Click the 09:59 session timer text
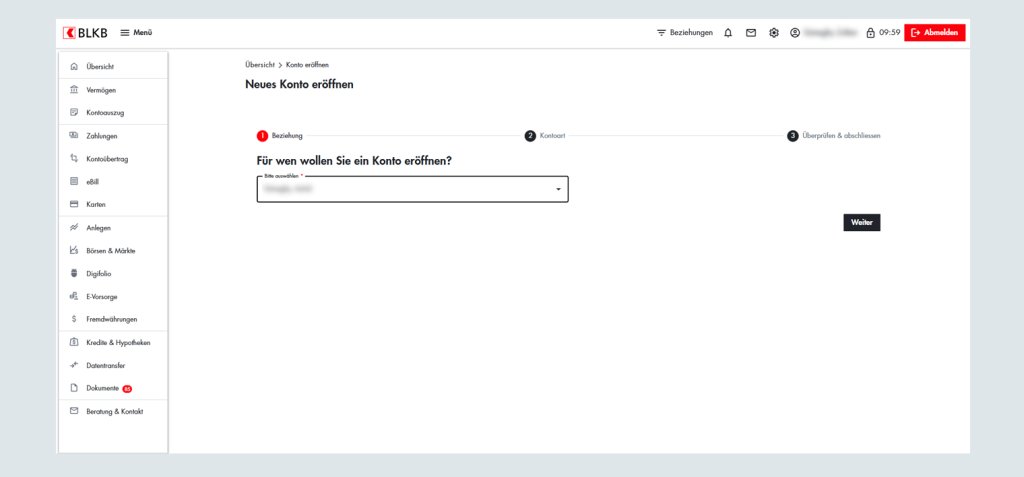 click(889, 33)
